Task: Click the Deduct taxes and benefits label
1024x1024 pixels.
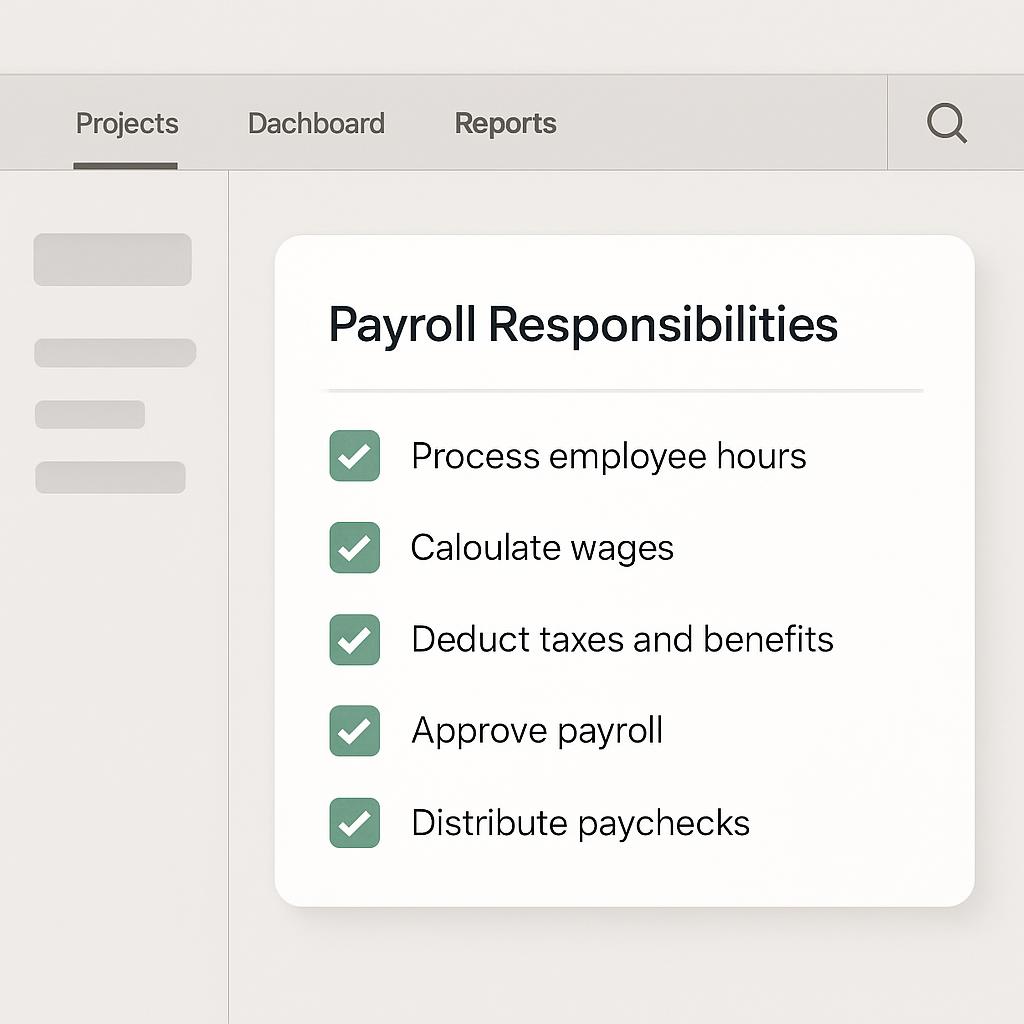Action: 622,640
